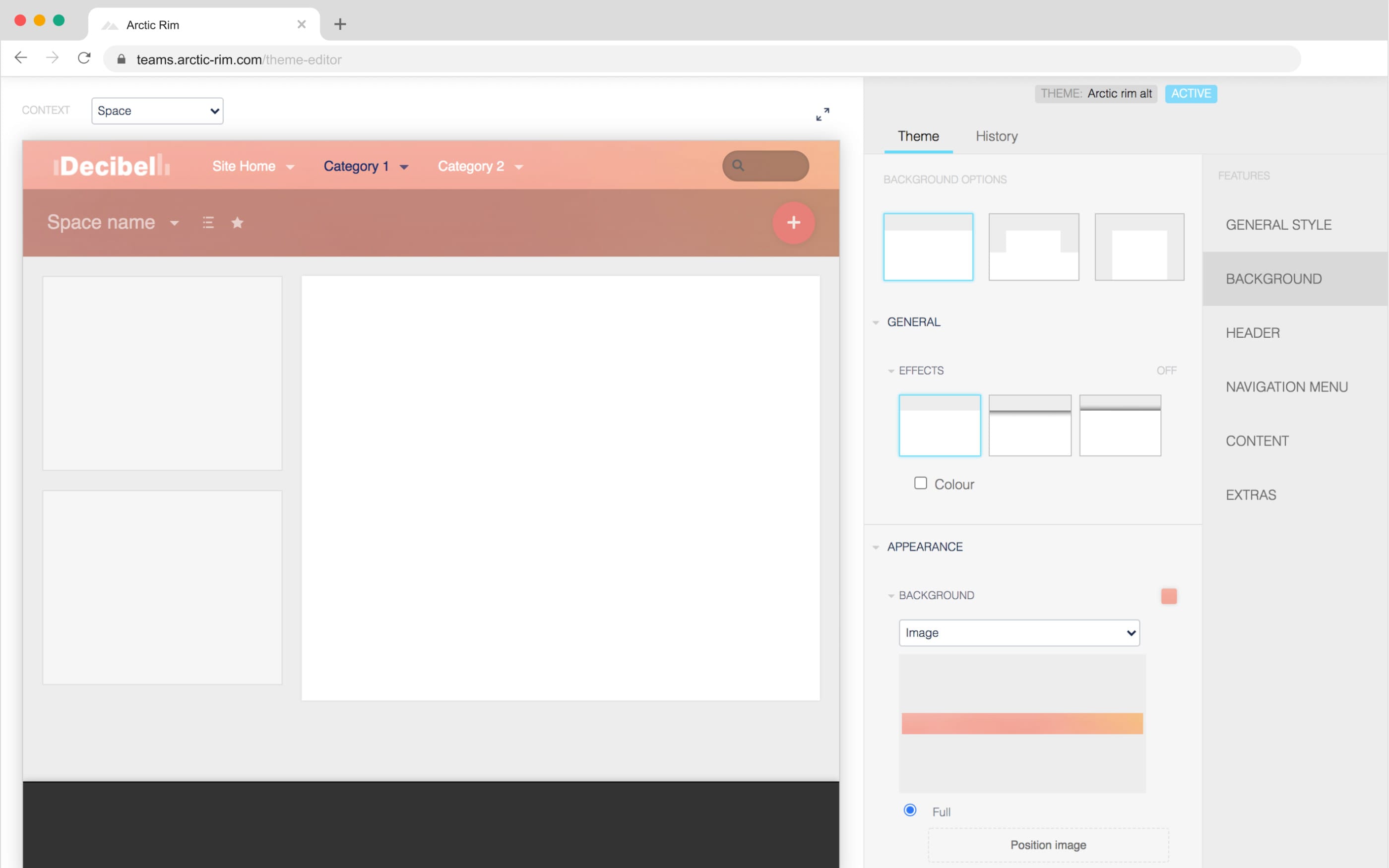The image size is (1389, 868).
Task: Select second background layout option
Action: pos(1034,247)
